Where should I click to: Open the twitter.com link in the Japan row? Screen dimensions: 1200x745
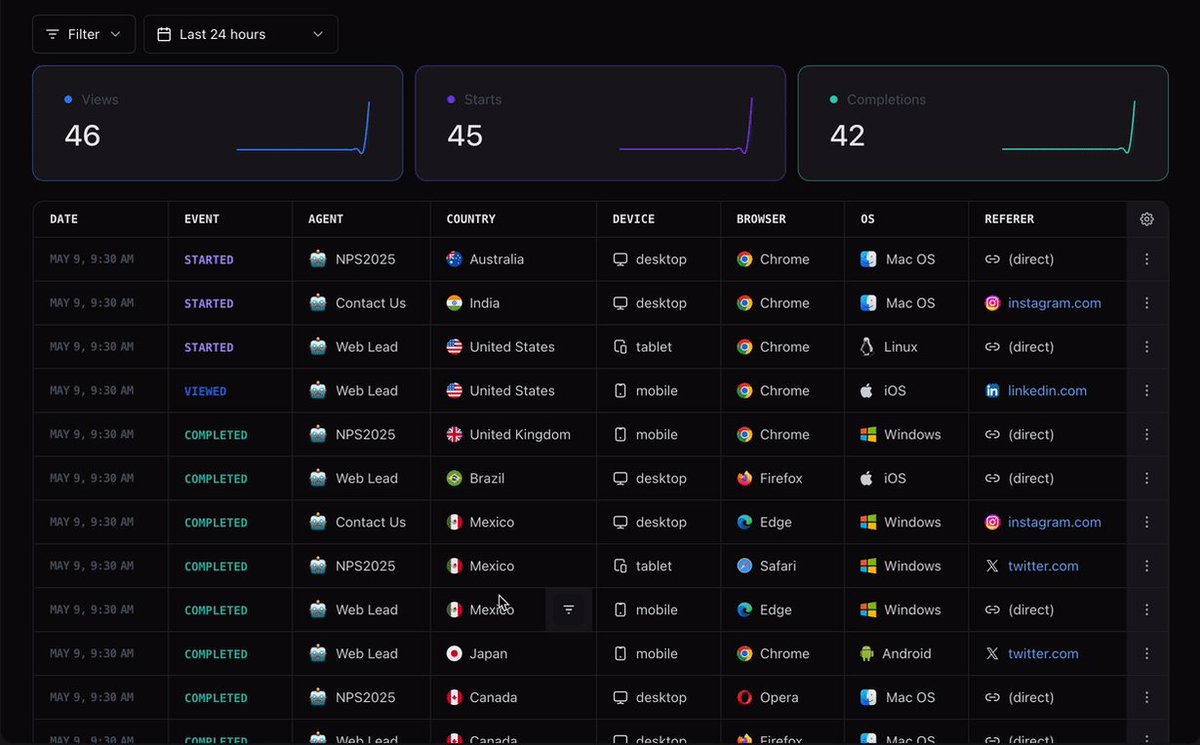click(x=1043, y=654)
